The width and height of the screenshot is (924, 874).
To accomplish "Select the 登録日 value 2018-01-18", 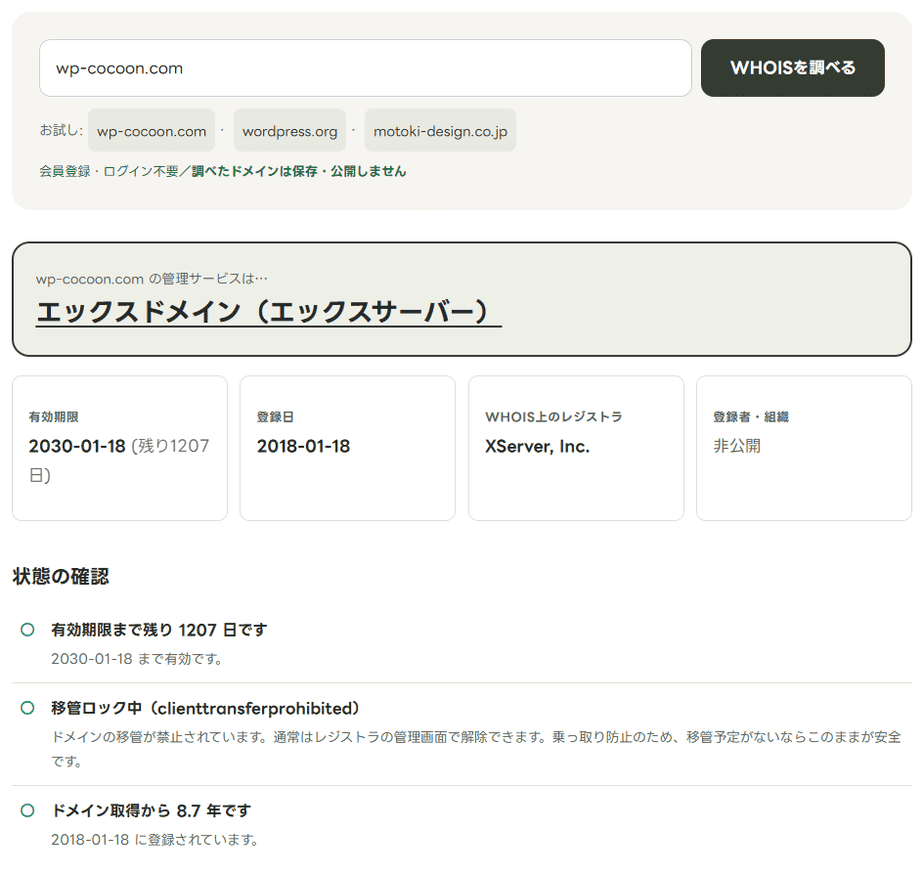I will [303, 446].
